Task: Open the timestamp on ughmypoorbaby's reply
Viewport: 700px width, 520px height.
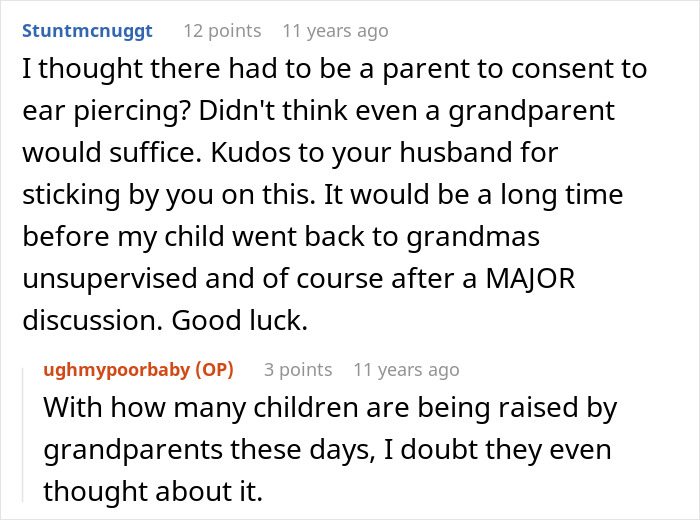Action: pos(406,370)
